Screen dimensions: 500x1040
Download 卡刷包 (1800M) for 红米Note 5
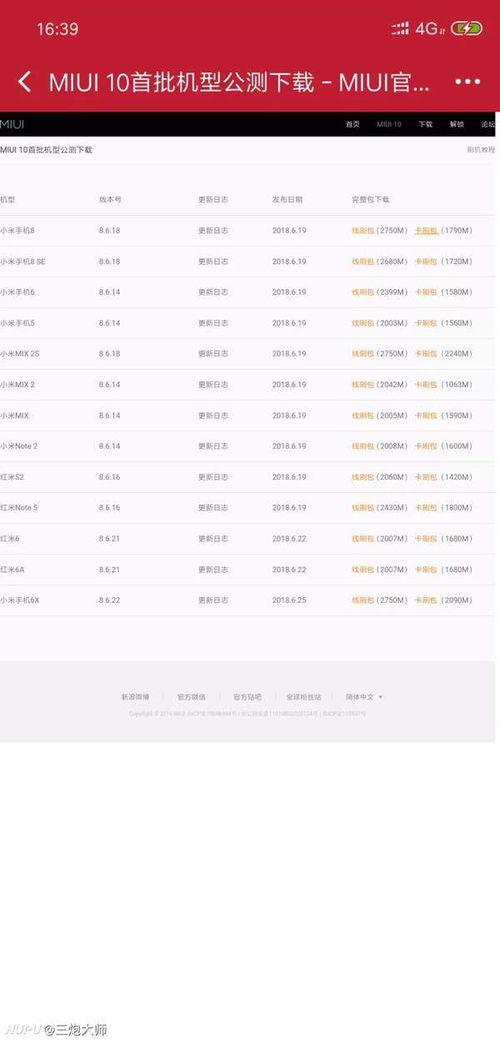(x=426, y=507)
